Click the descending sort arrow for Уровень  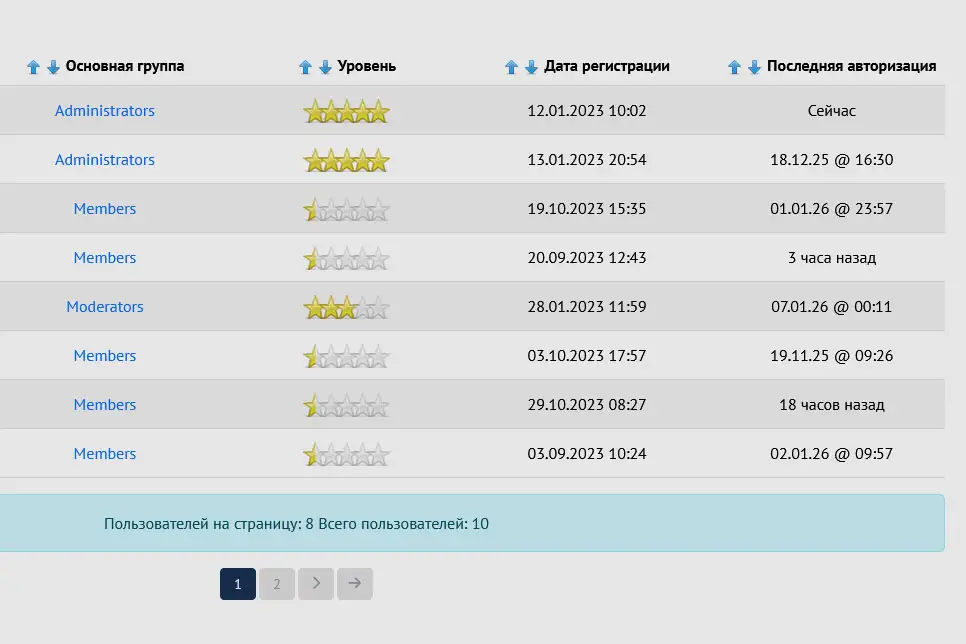pyautogui.click(x=324, y=66)
